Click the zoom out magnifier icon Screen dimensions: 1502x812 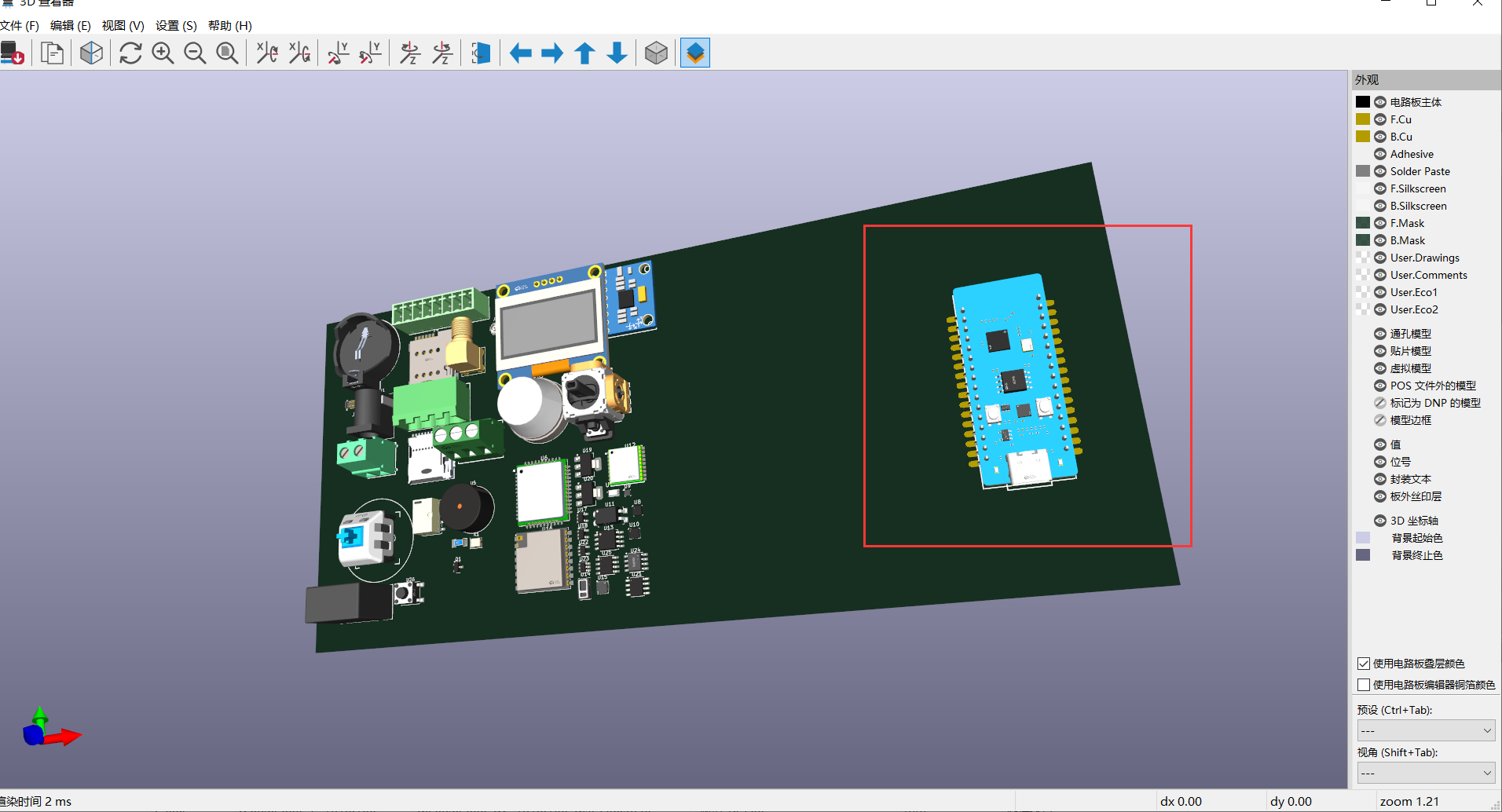[x=195, y=53]
